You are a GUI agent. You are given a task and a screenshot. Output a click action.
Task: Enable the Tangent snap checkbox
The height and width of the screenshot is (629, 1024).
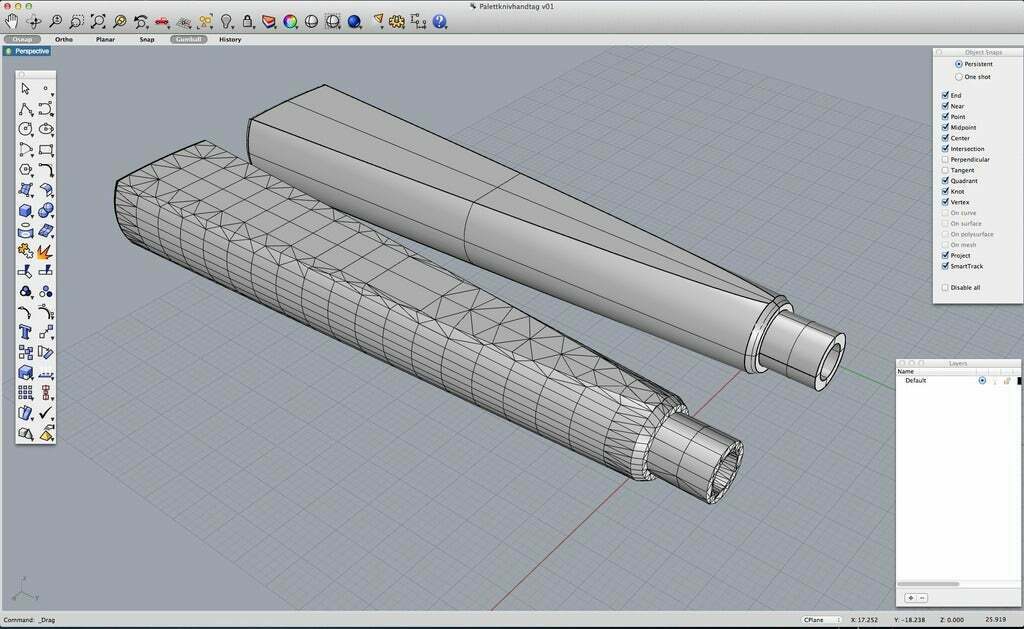coord(945,170)
